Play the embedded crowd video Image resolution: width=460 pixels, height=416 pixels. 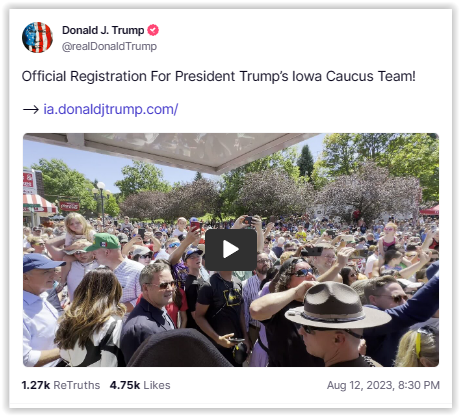pos(231,249)
